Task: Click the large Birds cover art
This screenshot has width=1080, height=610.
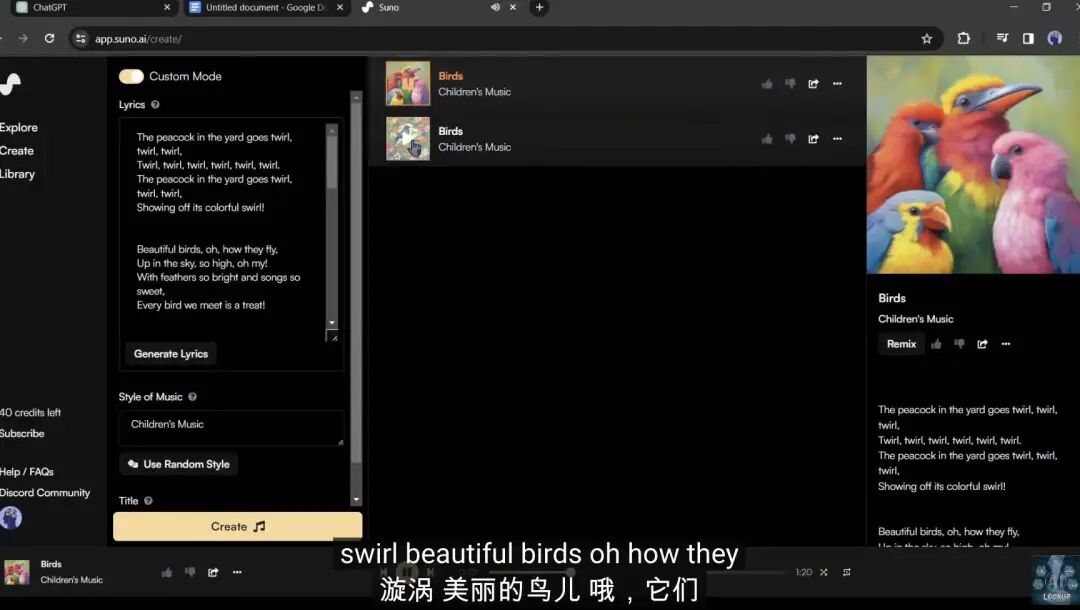Action: coord(973,165)
